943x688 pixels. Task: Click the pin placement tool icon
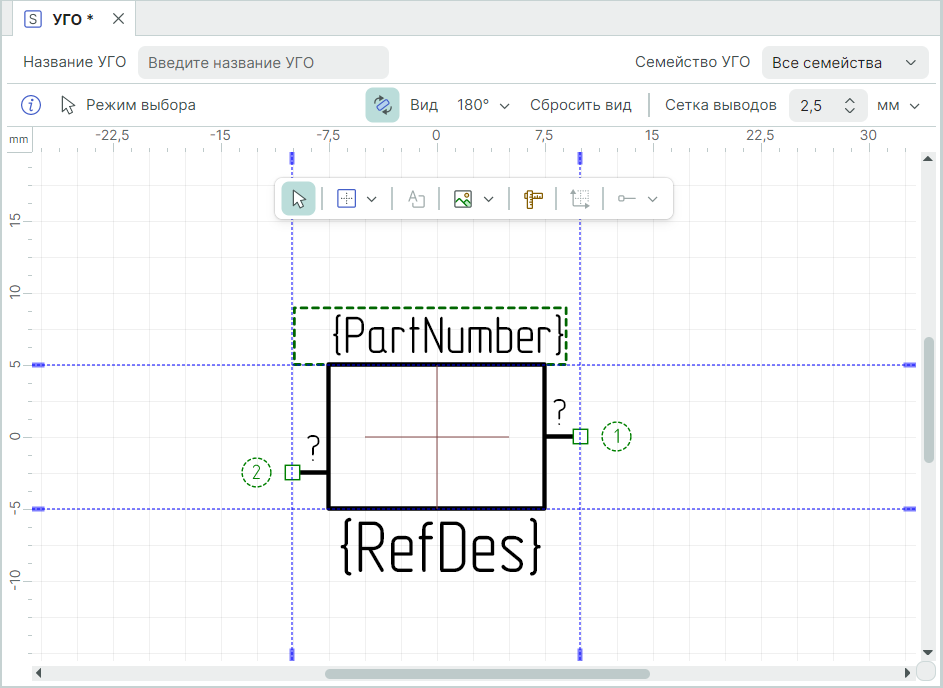[627, 199]
